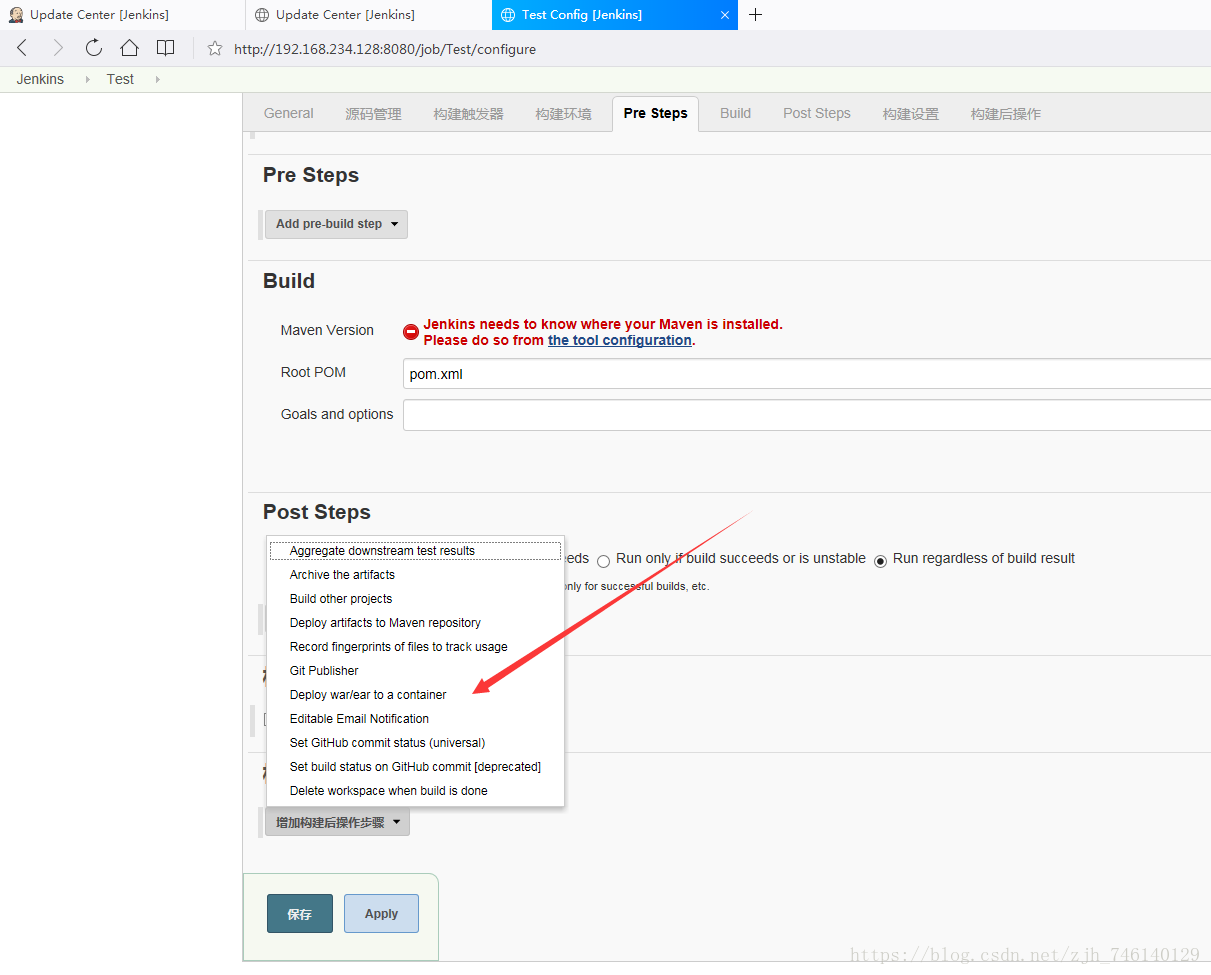Choose Record fingerprints of files option
1211x975 pixels.
415,647
